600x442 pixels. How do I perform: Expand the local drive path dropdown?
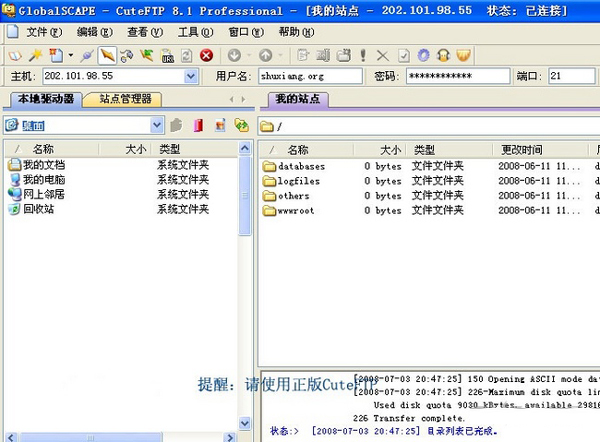pyautogui.click(x=157, y=125)
